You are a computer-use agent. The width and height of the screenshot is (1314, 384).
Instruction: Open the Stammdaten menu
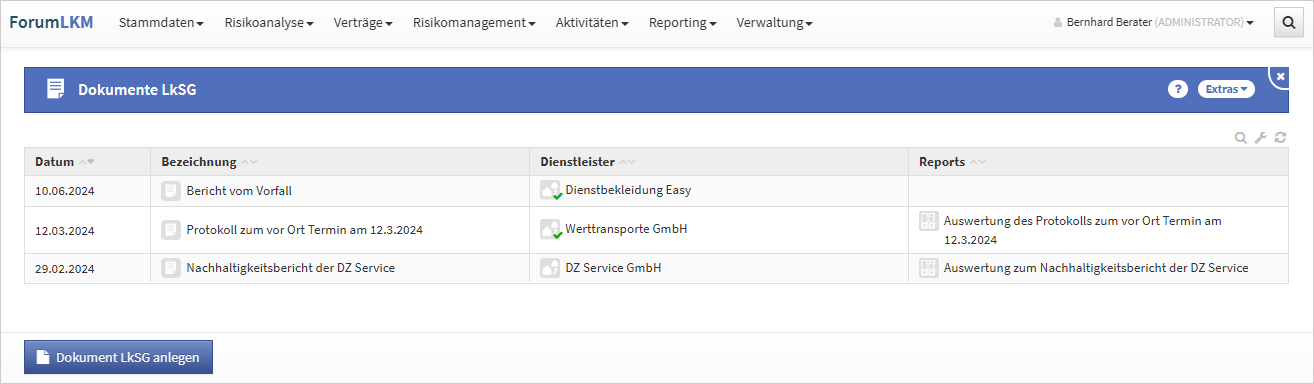tap(161, 22)
